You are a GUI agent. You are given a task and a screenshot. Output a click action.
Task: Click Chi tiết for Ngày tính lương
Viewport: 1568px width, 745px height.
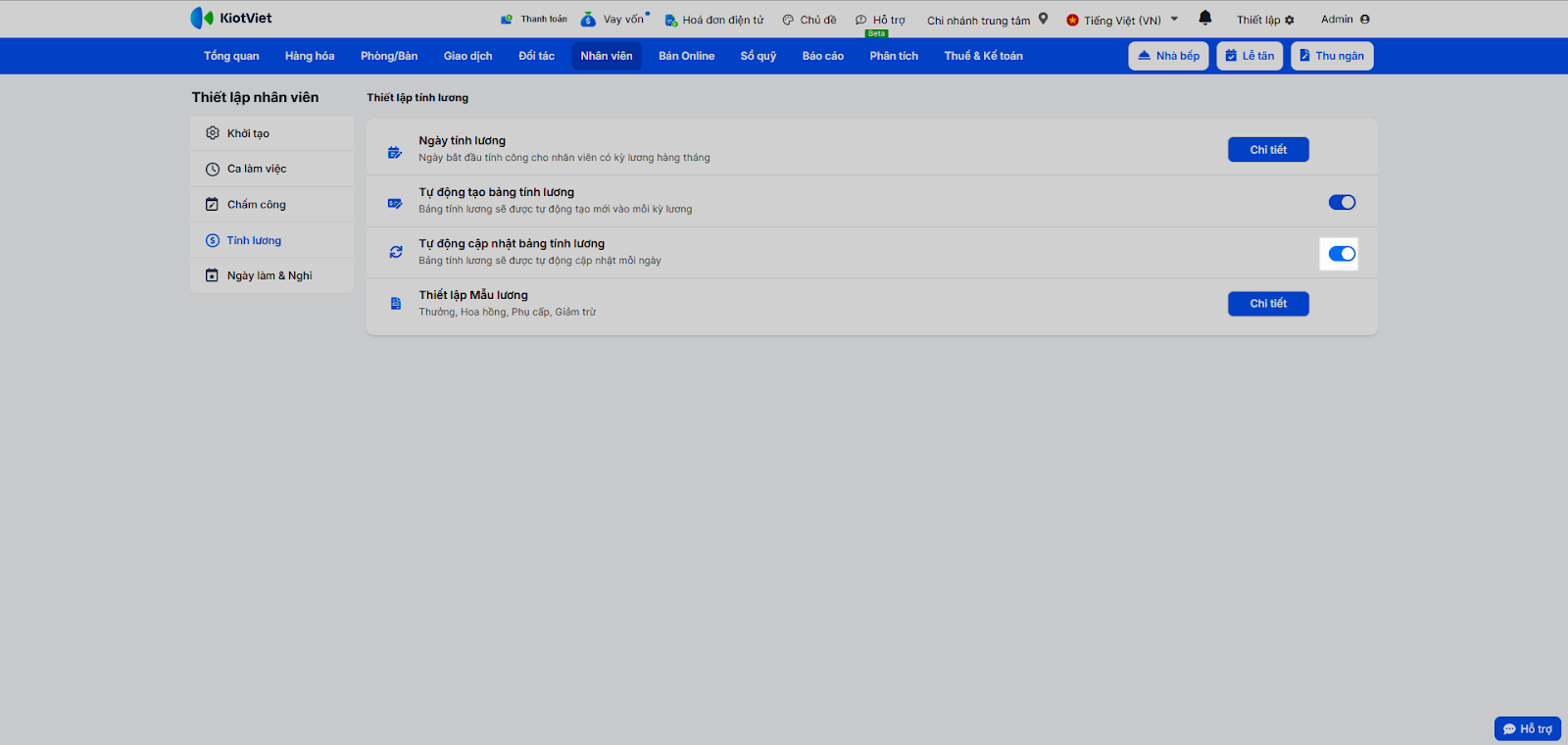(1268, 150)
